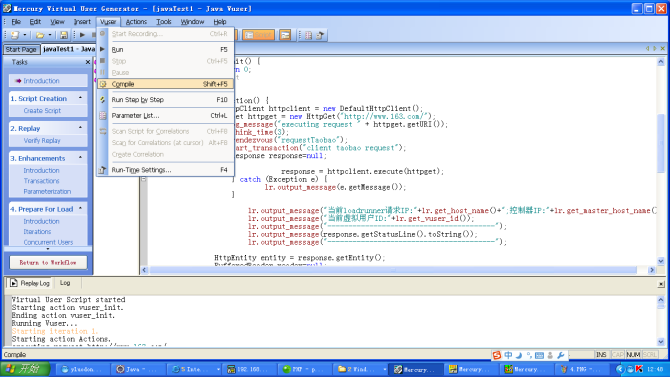Close the Tasks pane

[x=88, y=62]
